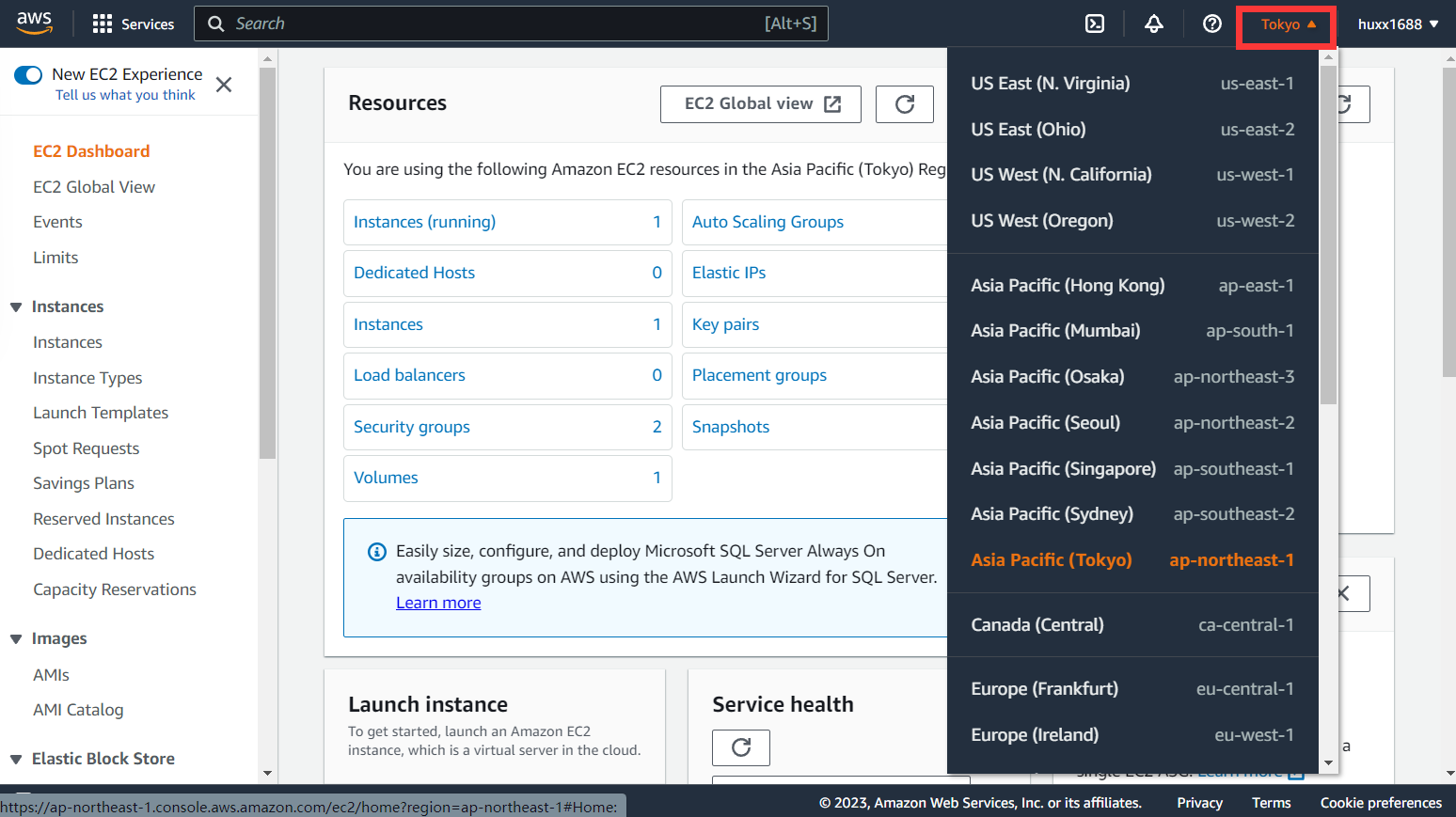Click the sidebar vertical scrollbar

(x=267, y=263)
